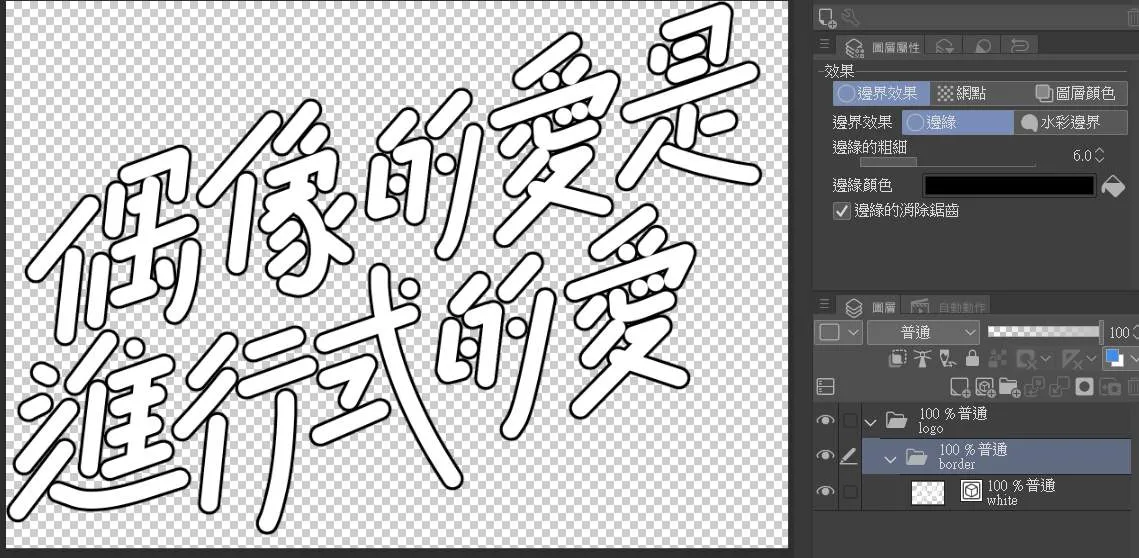This screenshot has width=1139, height=558.
Task: Click the paint bucket beside edge color
Action: [1111, 186]
